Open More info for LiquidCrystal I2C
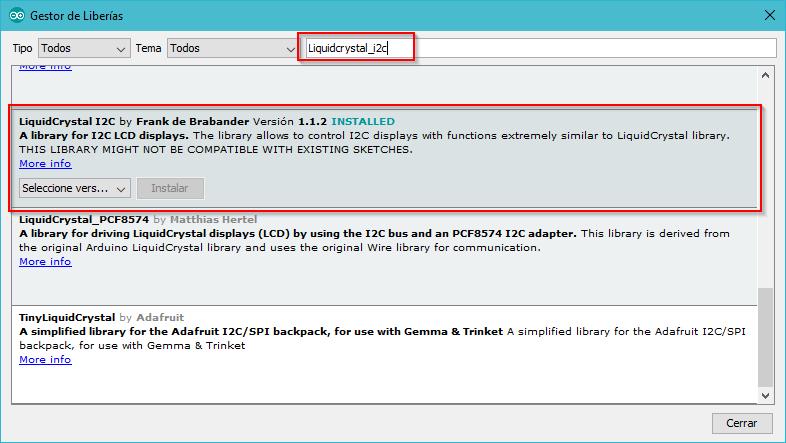 [45, 163]
